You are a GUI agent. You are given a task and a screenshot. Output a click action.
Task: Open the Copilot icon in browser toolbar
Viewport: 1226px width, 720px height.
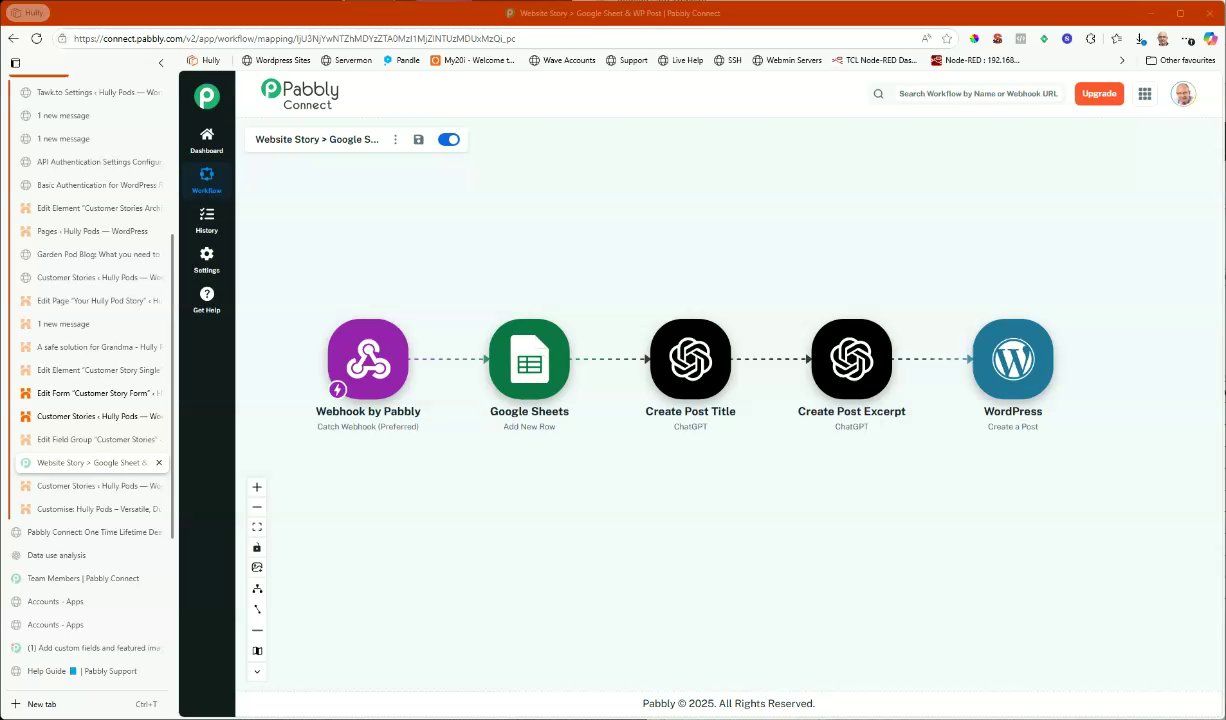coord(1210,39)
